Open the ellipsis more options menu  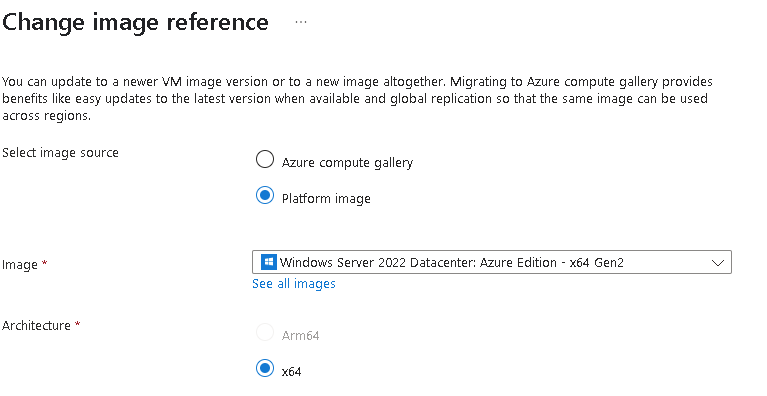301,22
